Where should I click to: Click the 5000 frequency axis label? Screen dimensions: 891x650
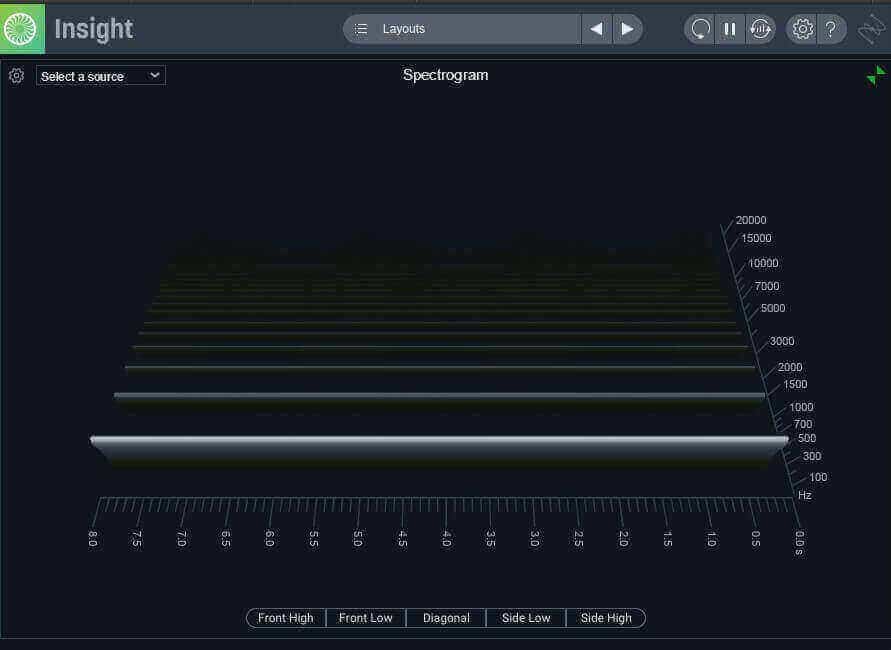coord(773,308)
